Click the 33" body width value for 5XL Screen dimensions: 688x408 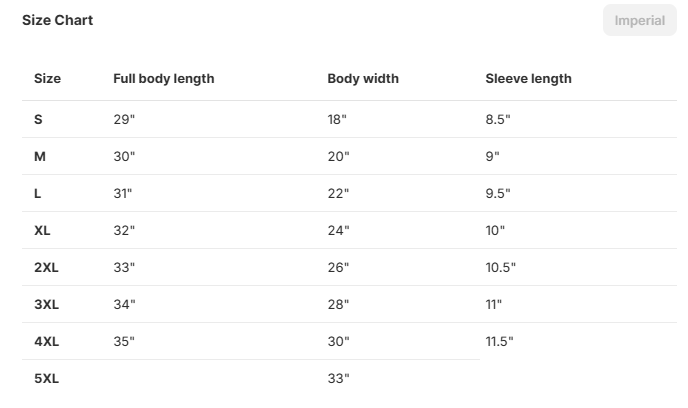coord(338,378)
